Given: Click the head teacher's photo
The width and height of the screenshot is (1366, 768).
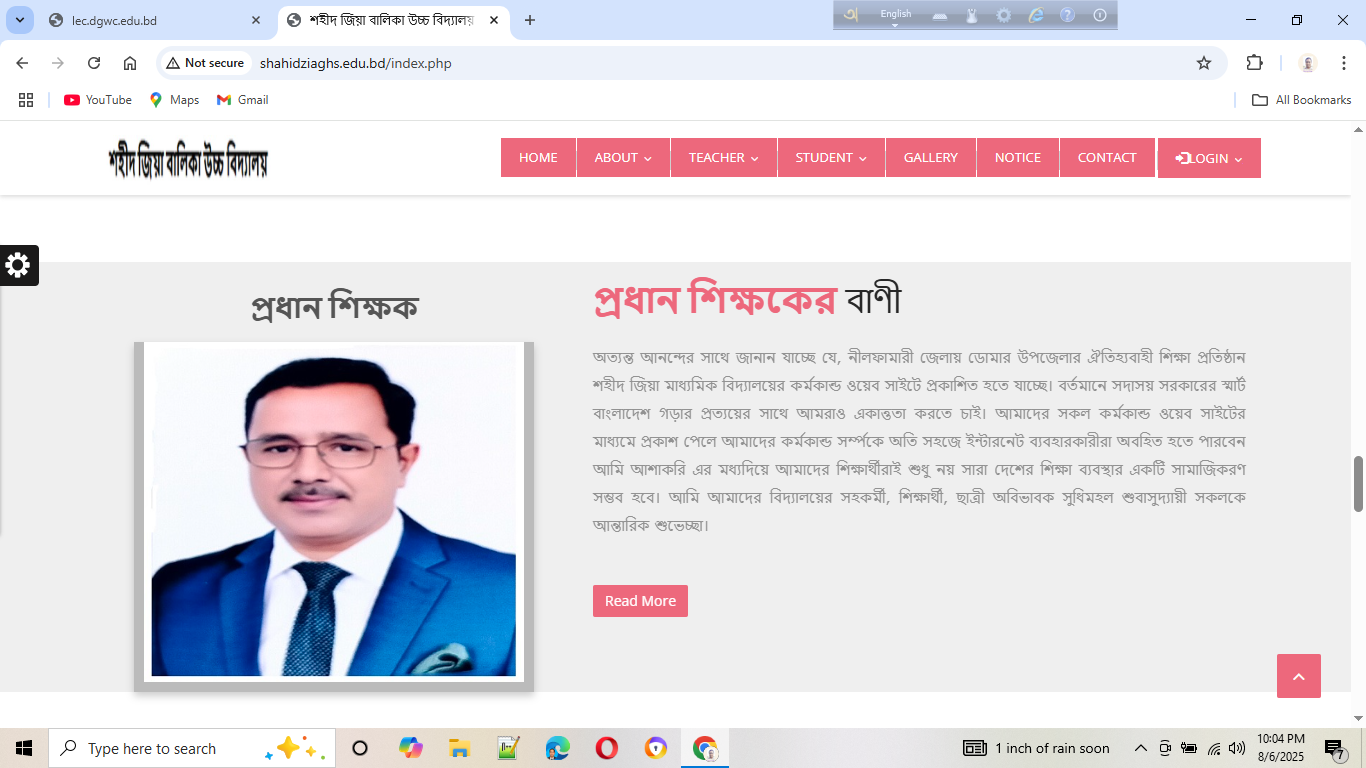Looking at the screenshot, I should tap(333, 512).
